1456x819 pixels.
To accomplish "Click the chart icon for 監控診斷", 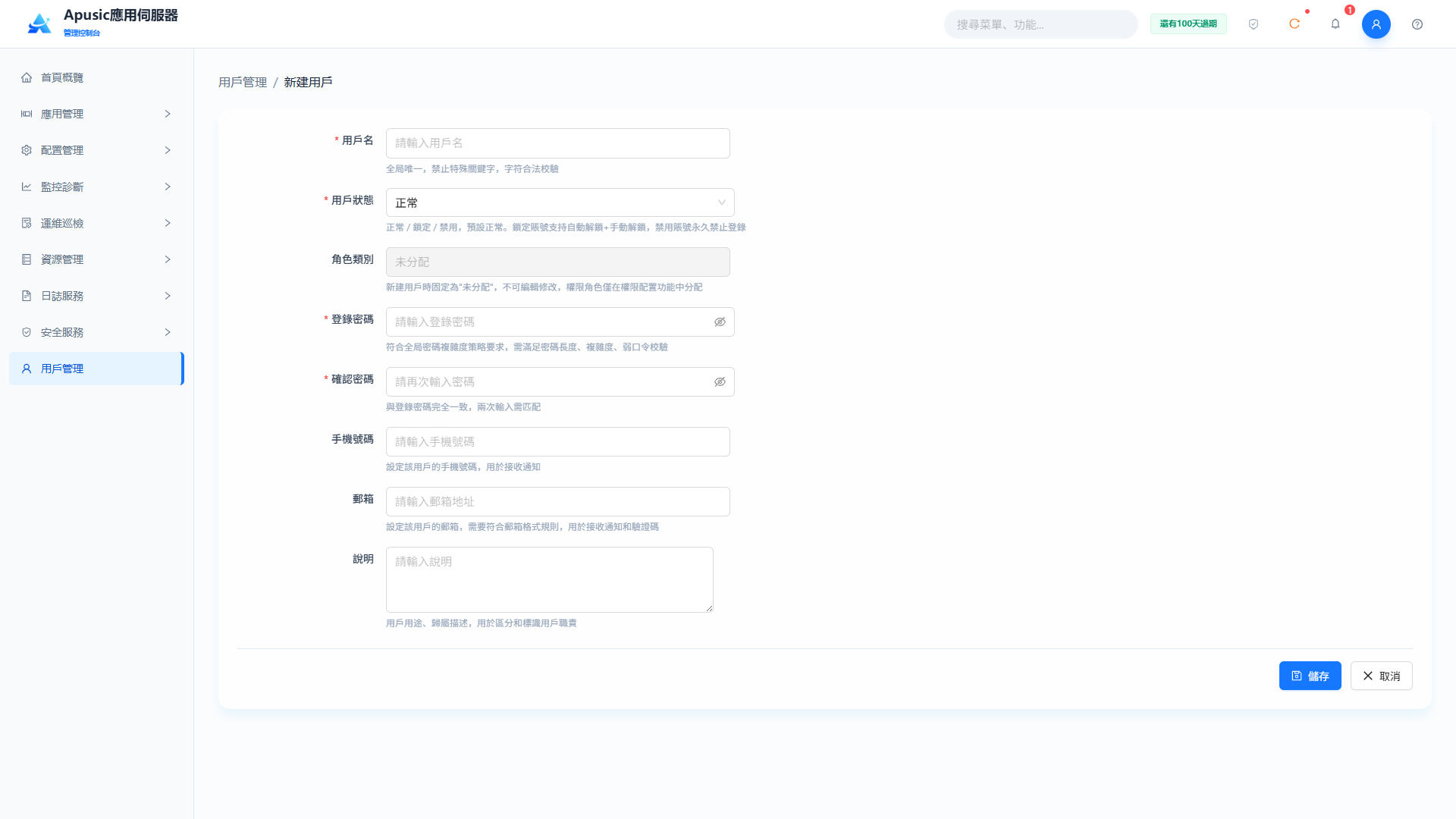I will (x=27, y=187).
